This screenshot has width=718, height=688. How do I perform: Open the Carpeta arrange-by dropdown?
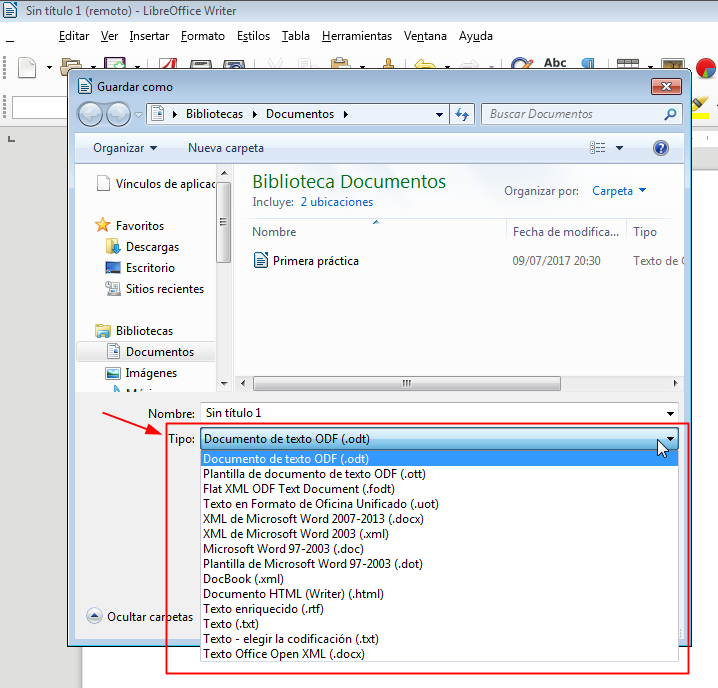[619, 190]
